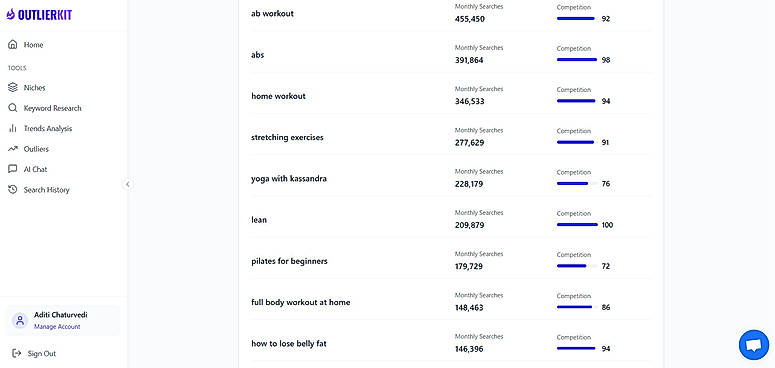Collapse the sidebar with the chevron

click(128, 184)
